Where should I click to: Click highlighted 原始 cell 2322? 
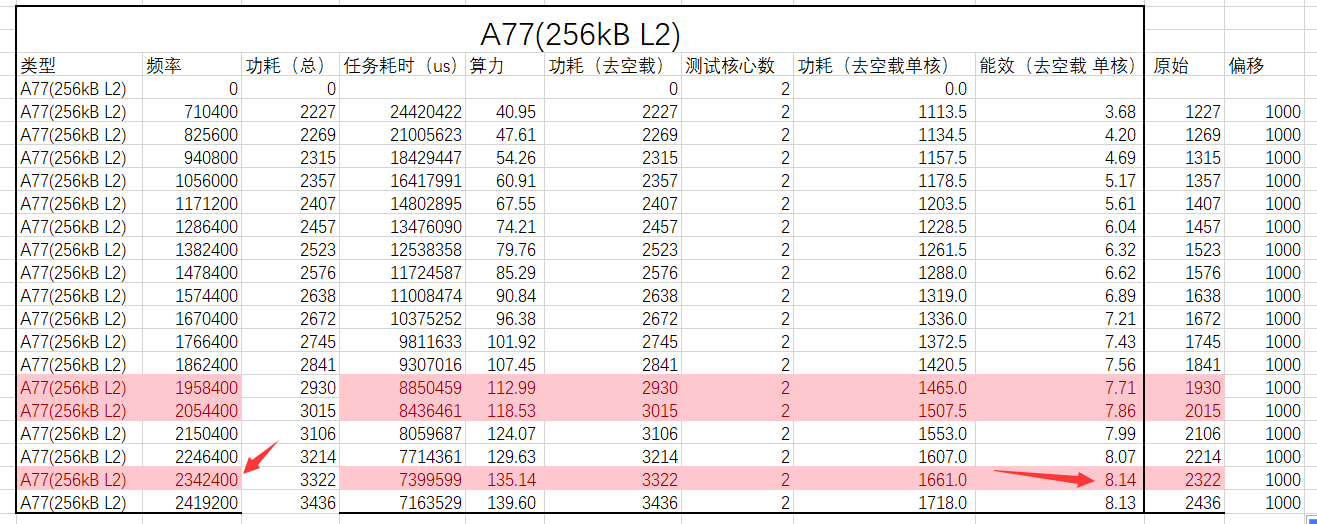[1186, 480]
